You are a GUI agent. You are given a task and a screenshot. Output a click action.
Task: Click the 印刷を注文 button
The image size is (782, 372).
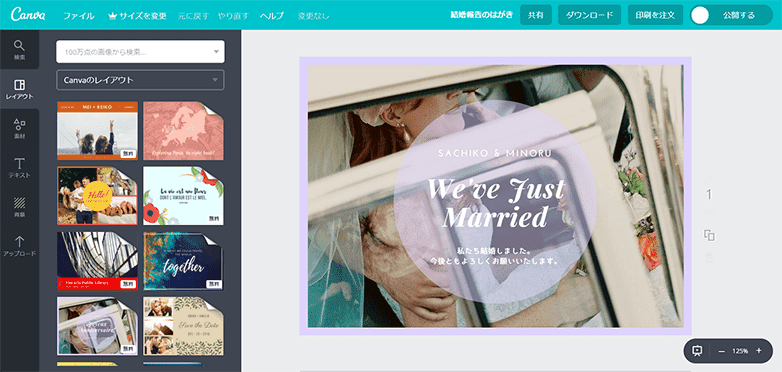[655, 15]
